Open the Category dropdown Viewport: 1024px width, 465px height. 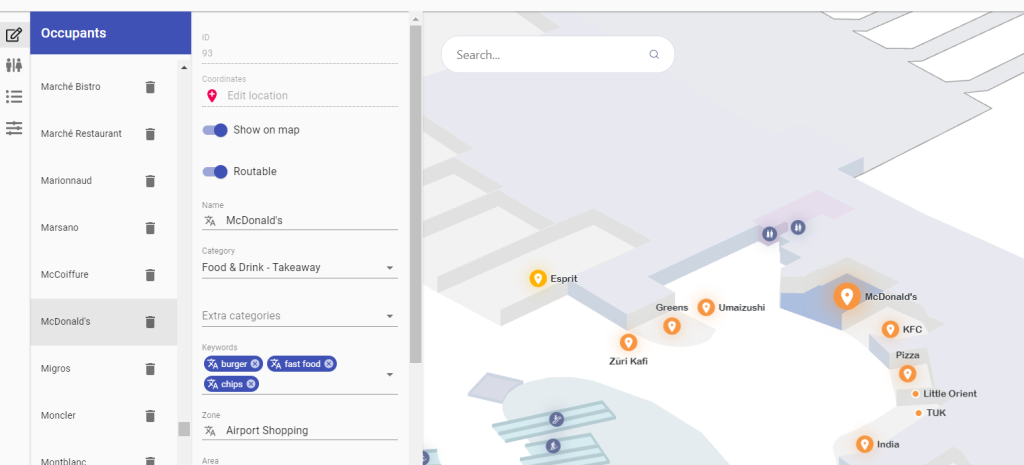point(300,268)
